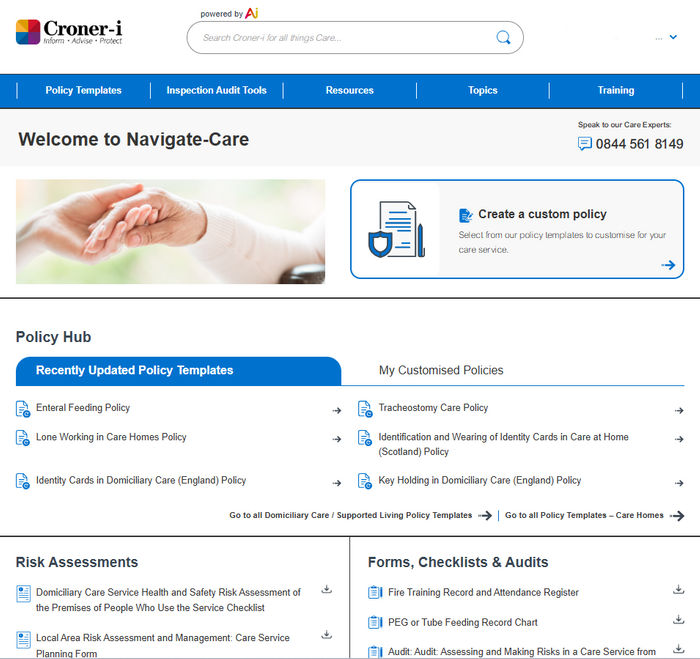The height and width of the screenshot is (659, 700).
Task: Click the Croner-i logo
Action: coord(69,32)
